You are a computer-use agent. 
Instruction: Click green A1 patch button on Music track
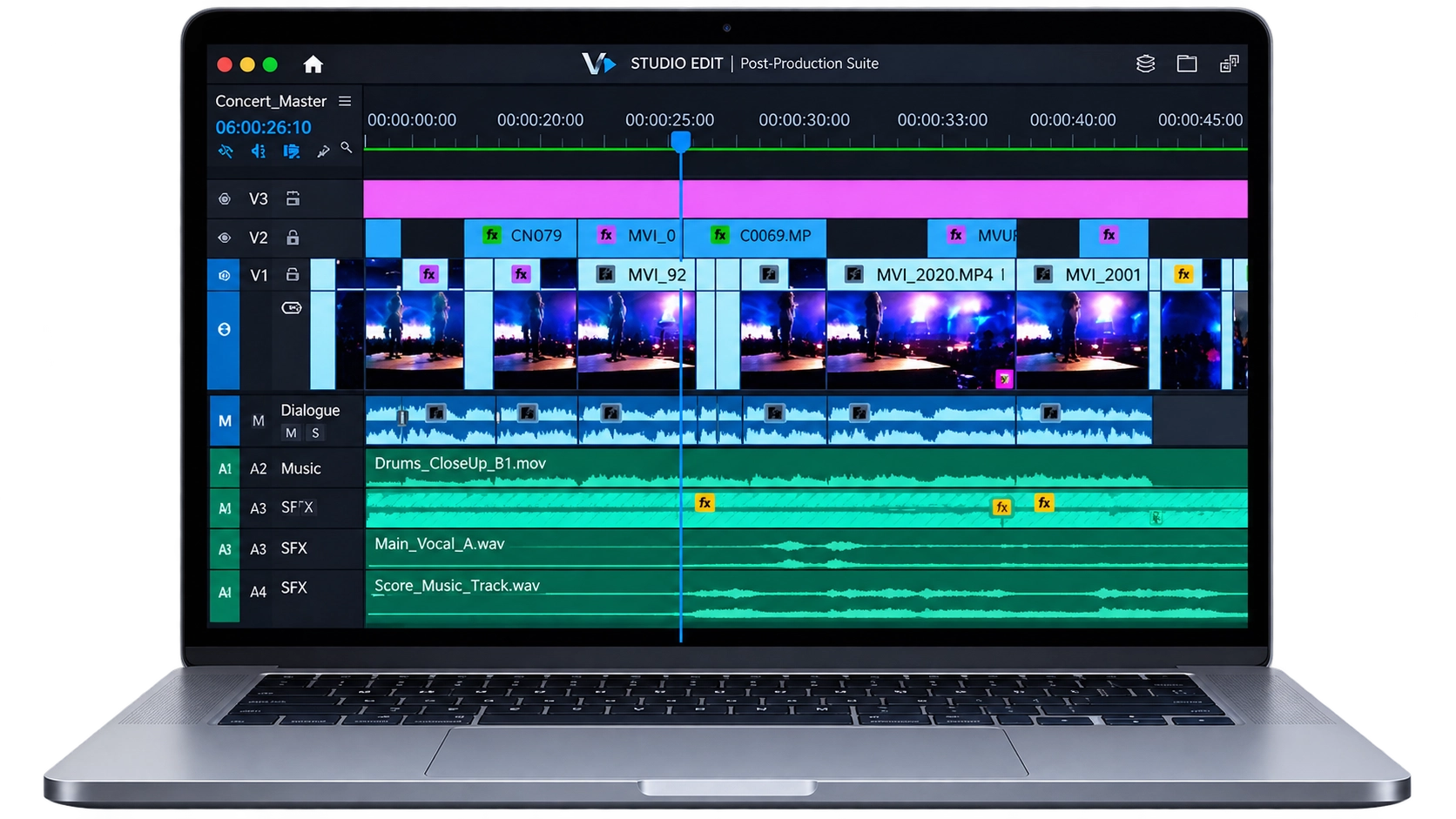(225, 469)
